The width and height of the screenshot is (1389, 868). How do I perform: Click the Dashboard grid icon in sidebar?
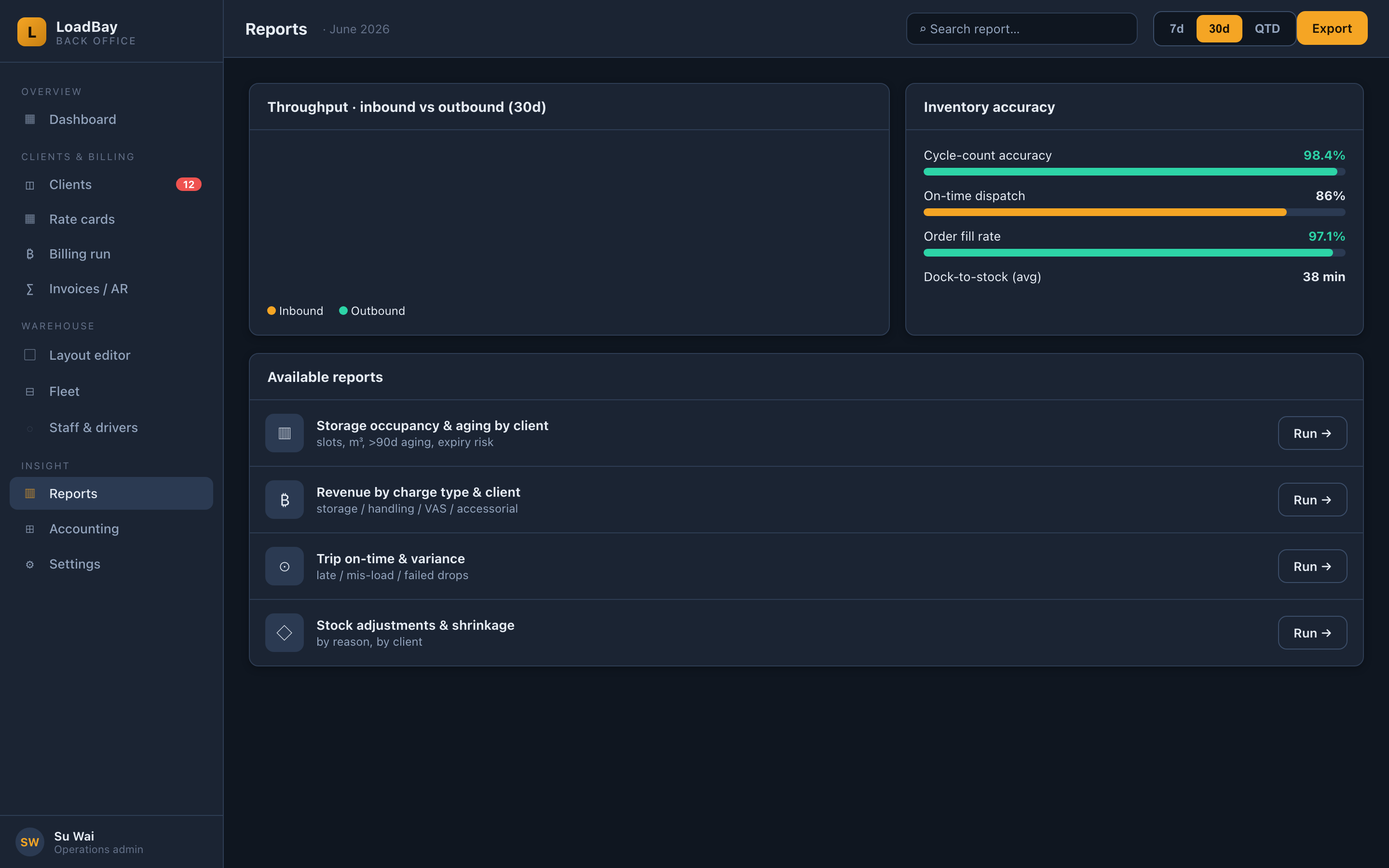coord(30,120)
